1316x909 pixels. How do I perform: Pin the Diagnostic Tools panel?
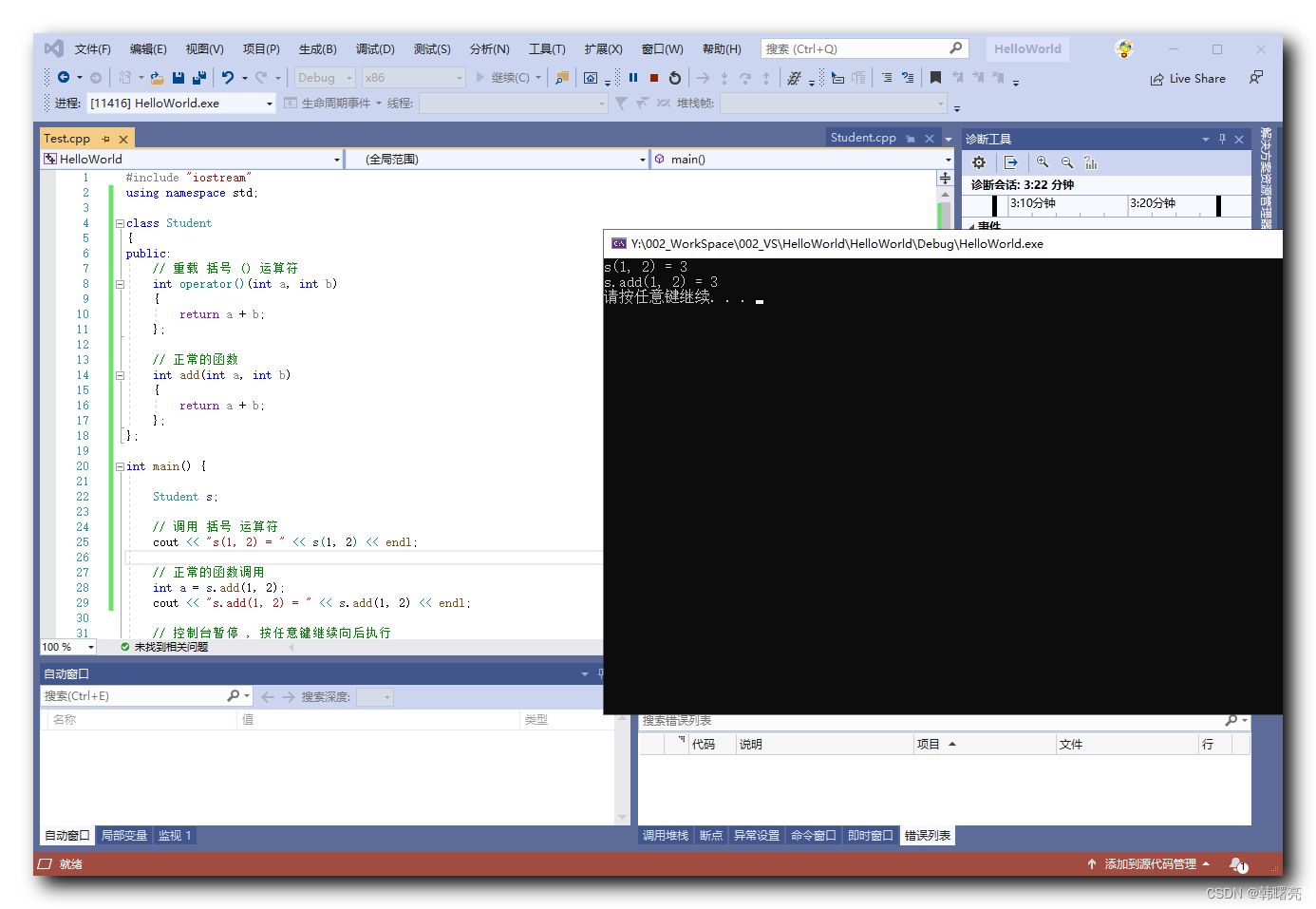tap(1222, 139)
